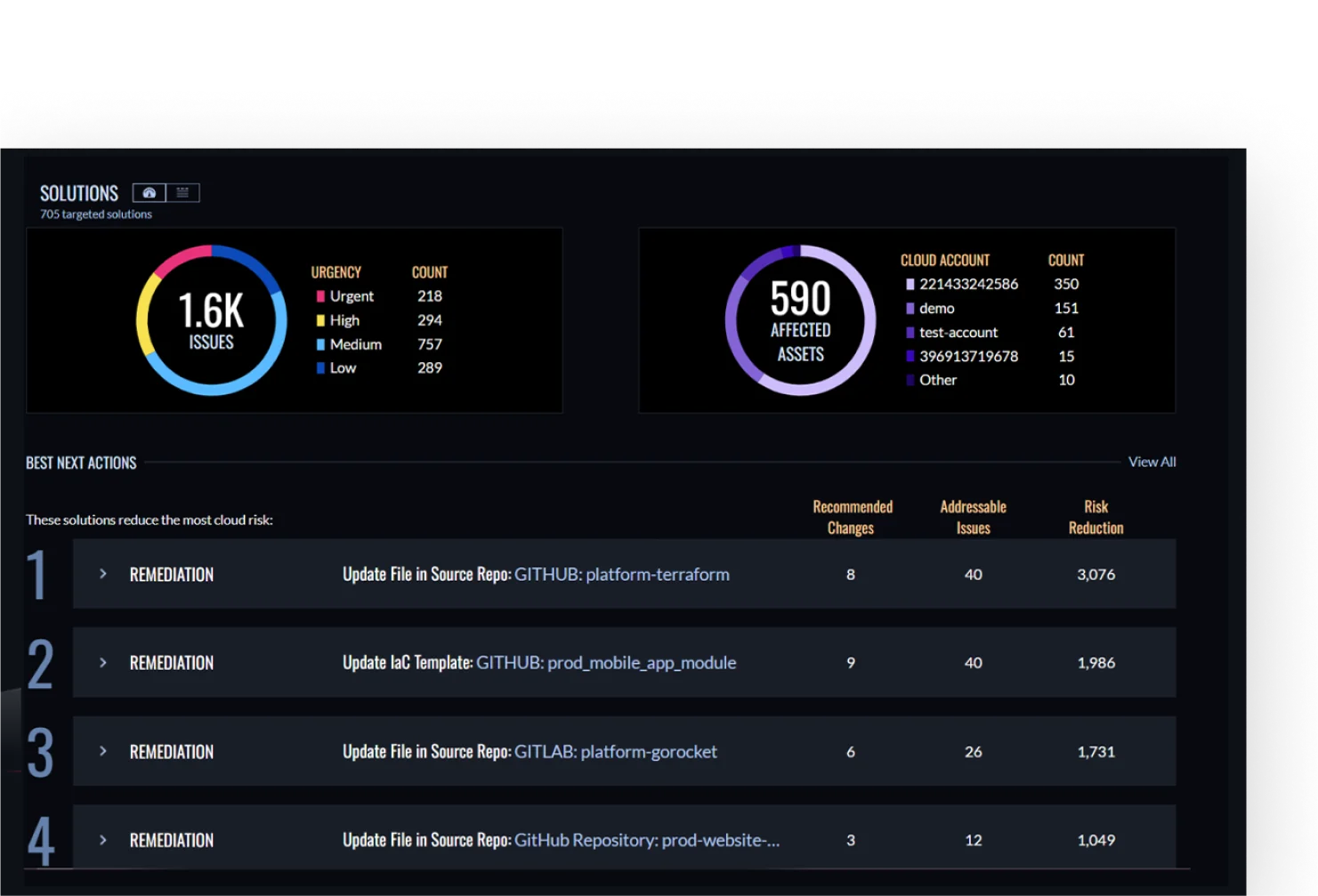Click the Urgent pink color swatch

pos(320,296)
